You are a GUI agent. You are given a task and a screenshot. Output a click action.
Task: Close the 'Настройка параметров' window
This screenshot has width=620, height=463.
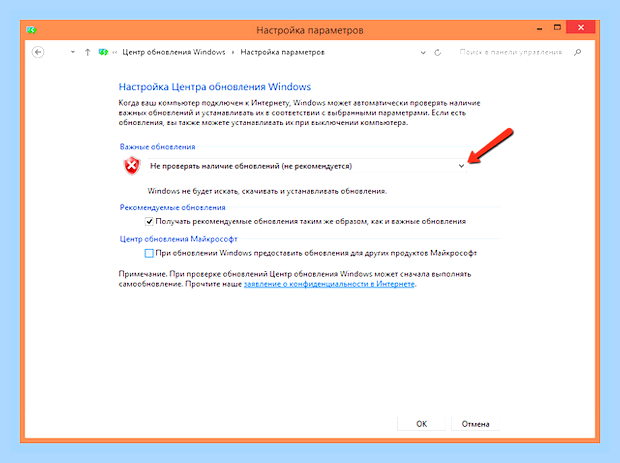(x=581, y=27)
